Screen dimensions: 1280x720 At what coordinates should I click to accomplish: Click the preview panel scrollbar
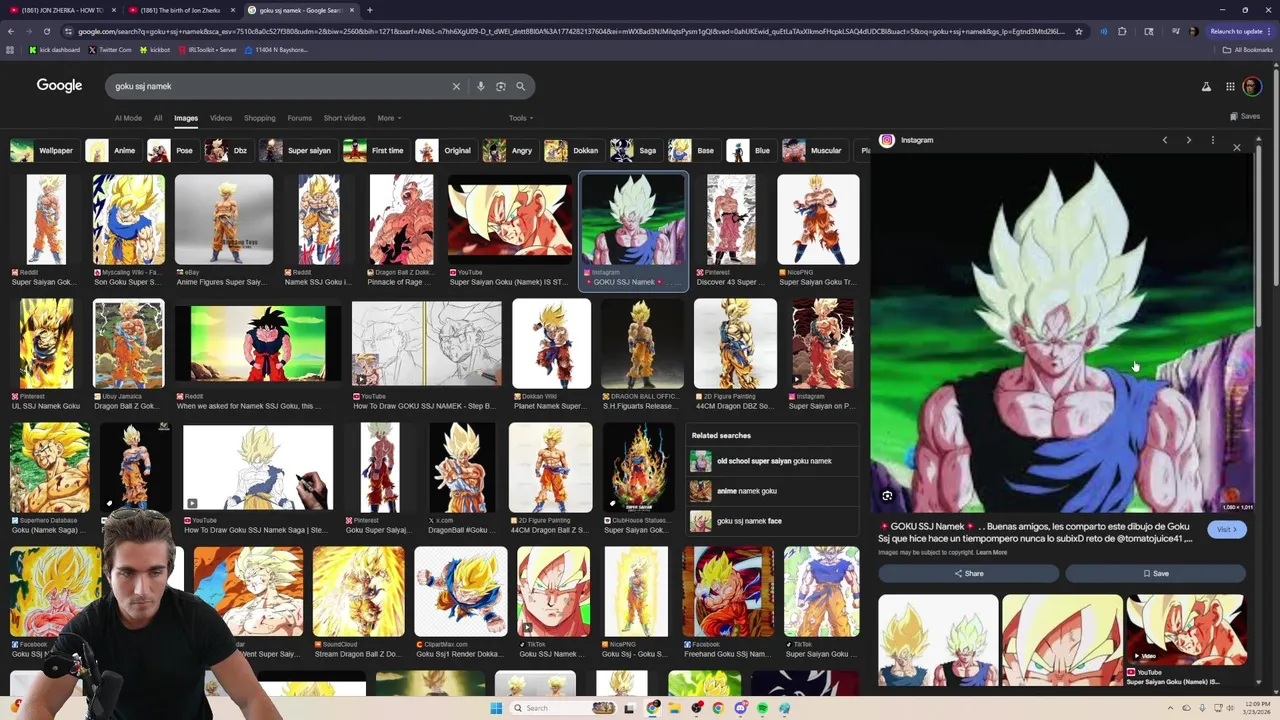pos(1259,235)
